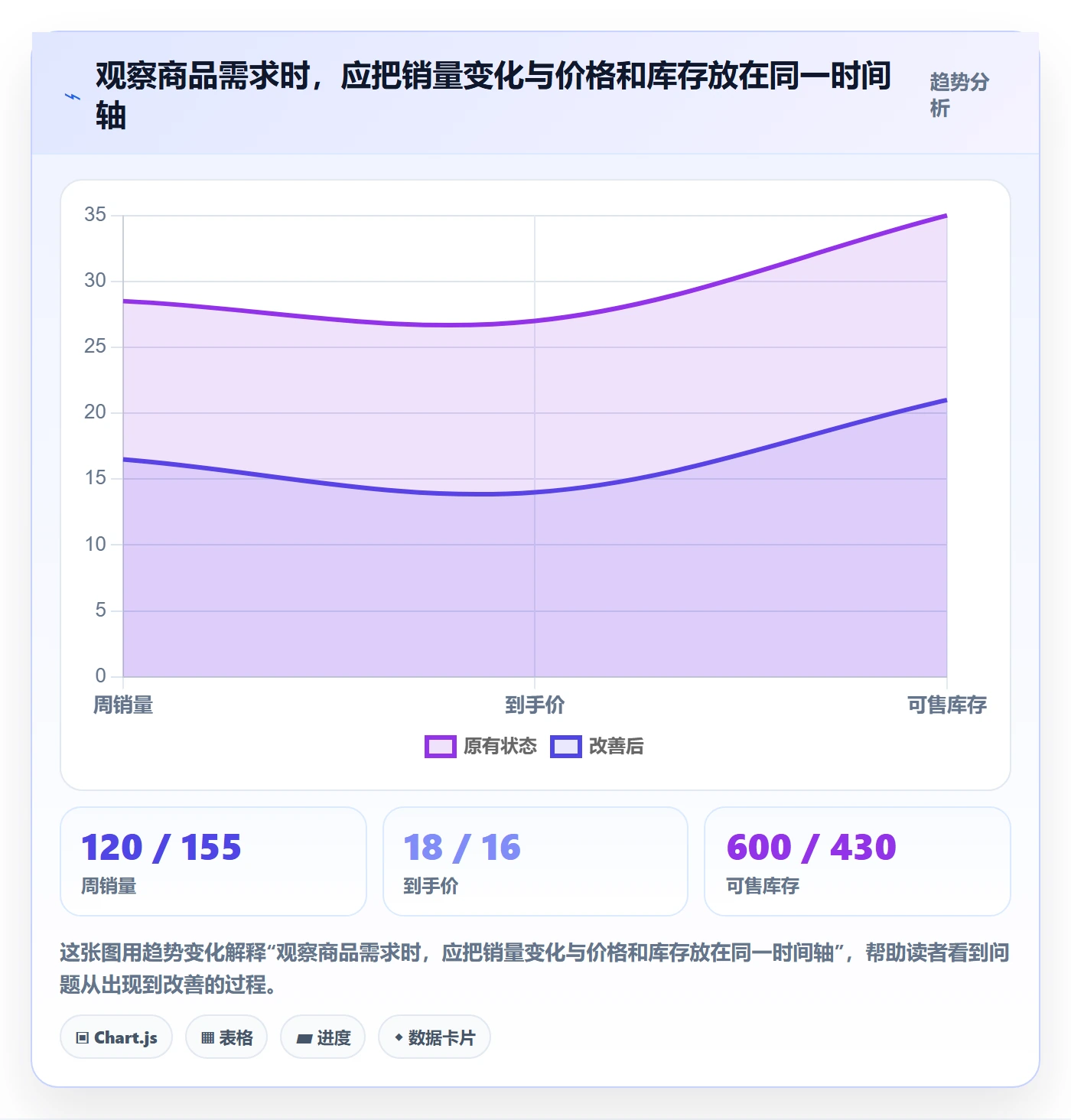Click the 0 y-axis tick value
This screenshot has height=1120, width=1071.
[101, 676]
